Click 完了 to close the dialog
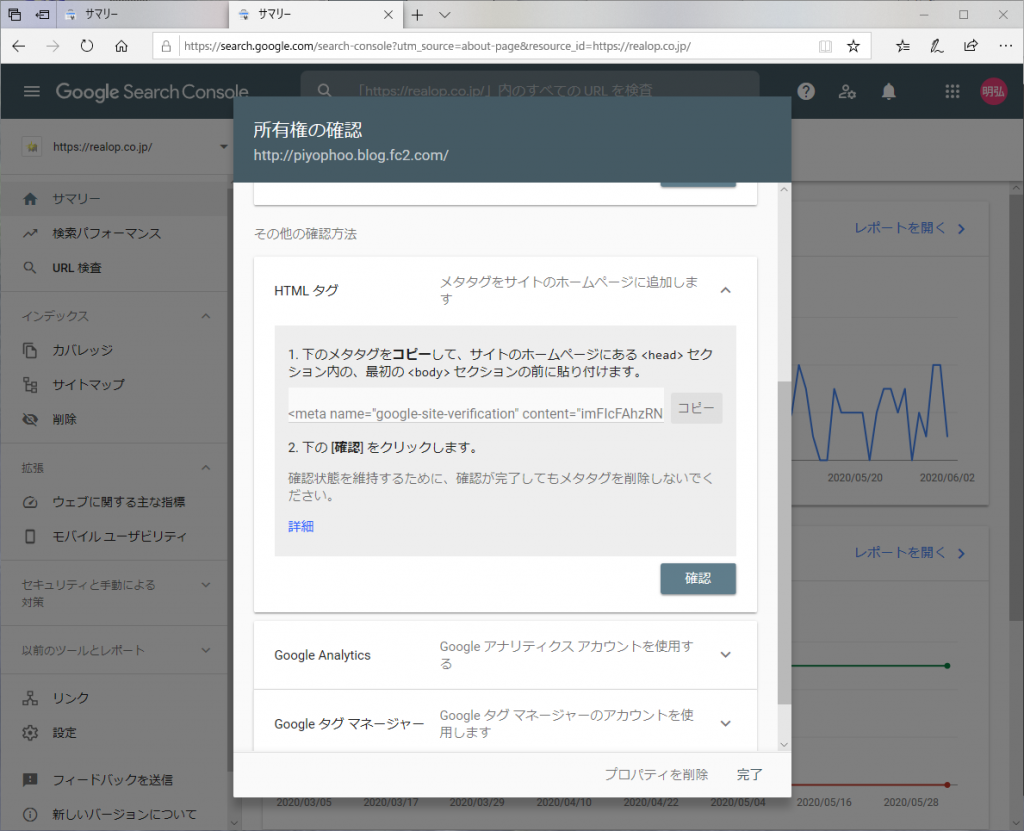 click(x=750, y=774)
